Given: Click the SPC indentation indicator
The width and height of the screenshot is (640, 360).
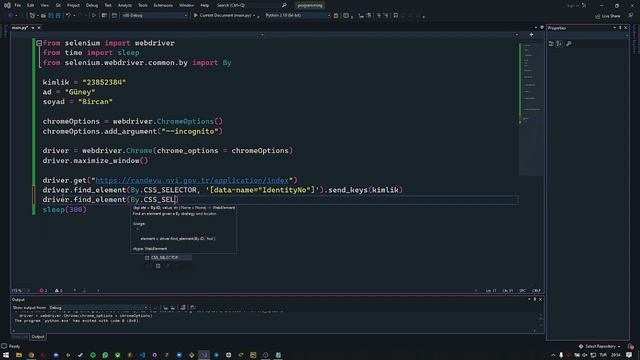Looking at the screenshot, I should point(522,291).
